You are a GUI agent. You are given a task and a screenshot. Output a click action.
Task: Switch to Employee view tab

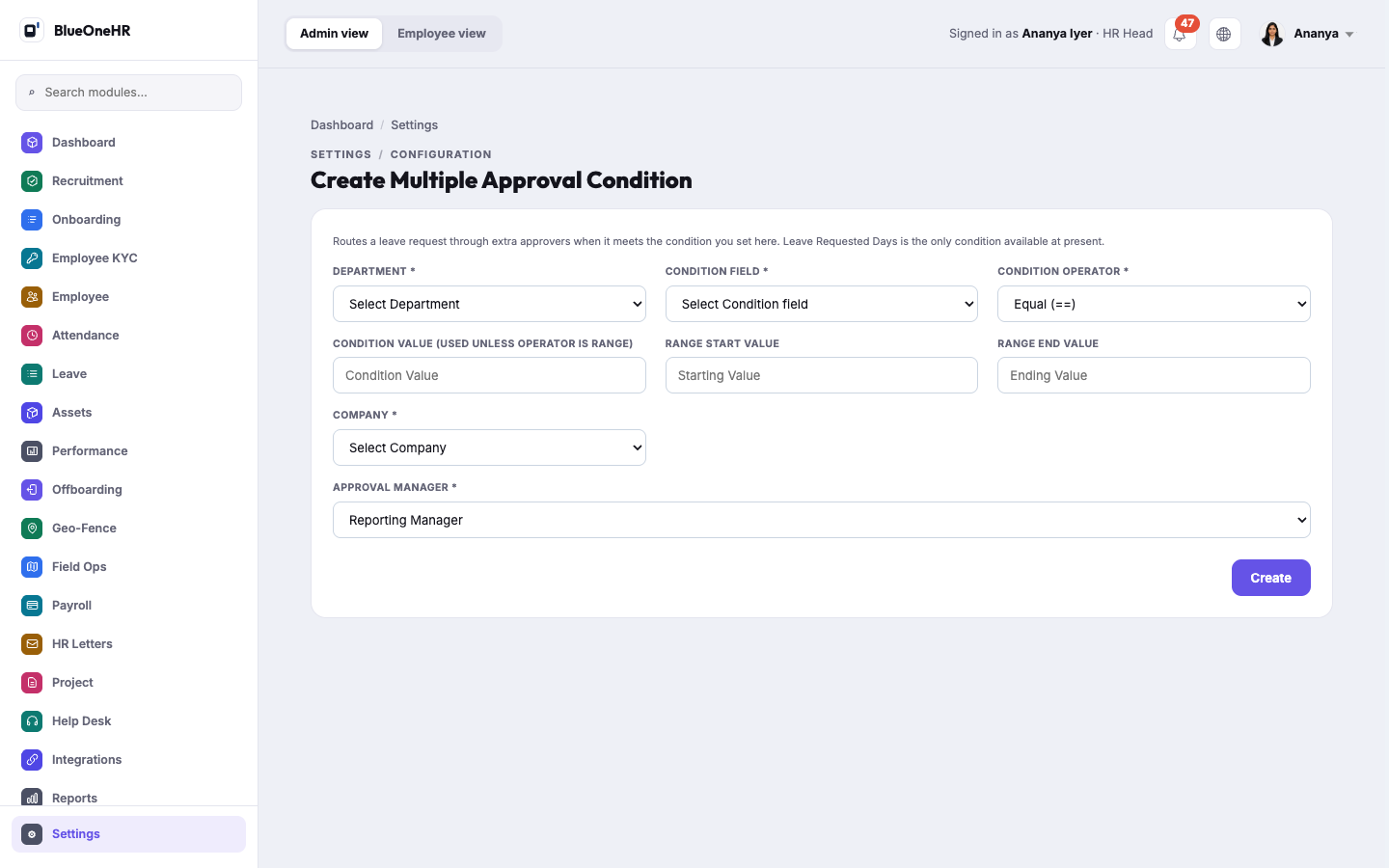(x=442, y=34)
